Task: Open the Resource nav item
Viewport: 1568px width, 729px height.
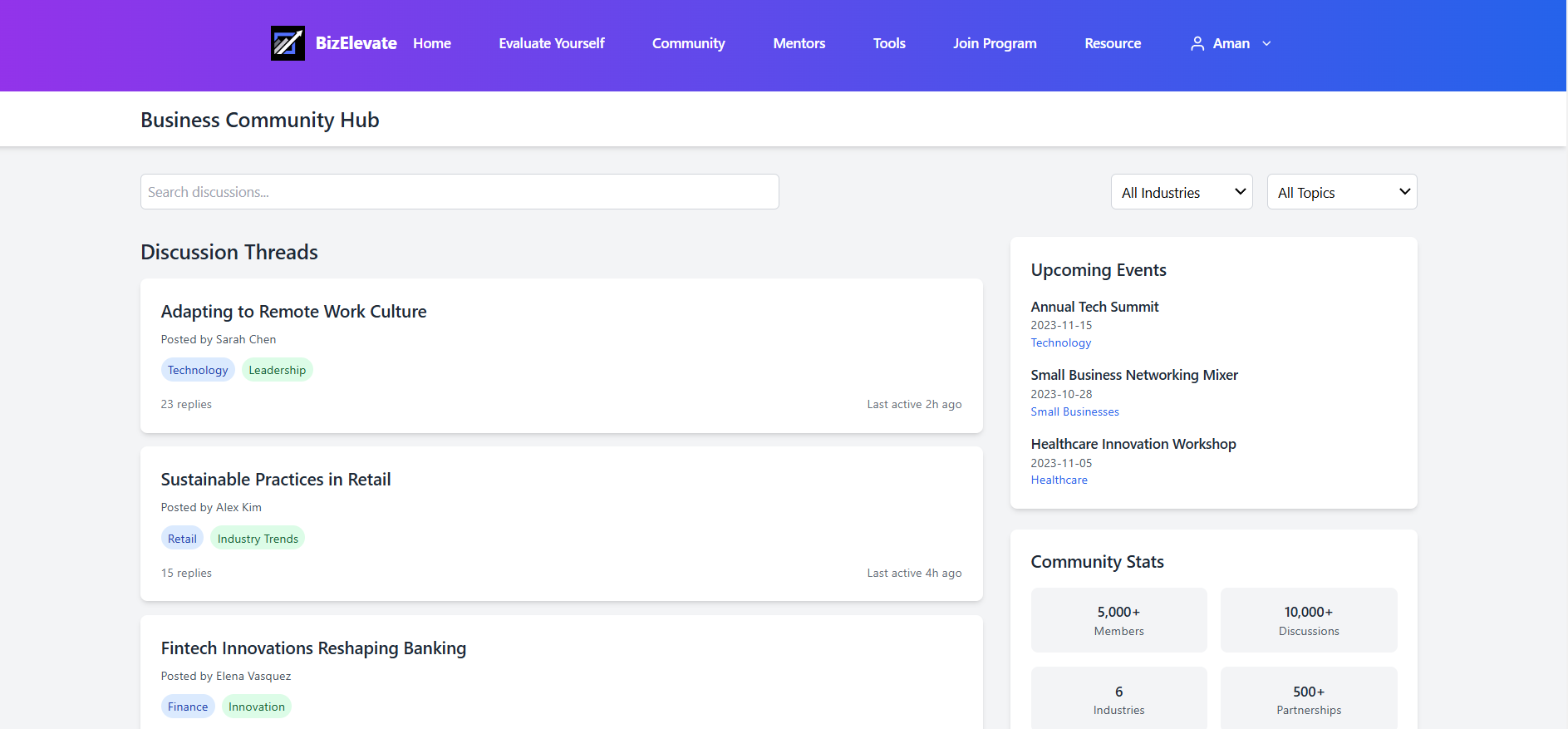Action: click(x=1113, y=43)
